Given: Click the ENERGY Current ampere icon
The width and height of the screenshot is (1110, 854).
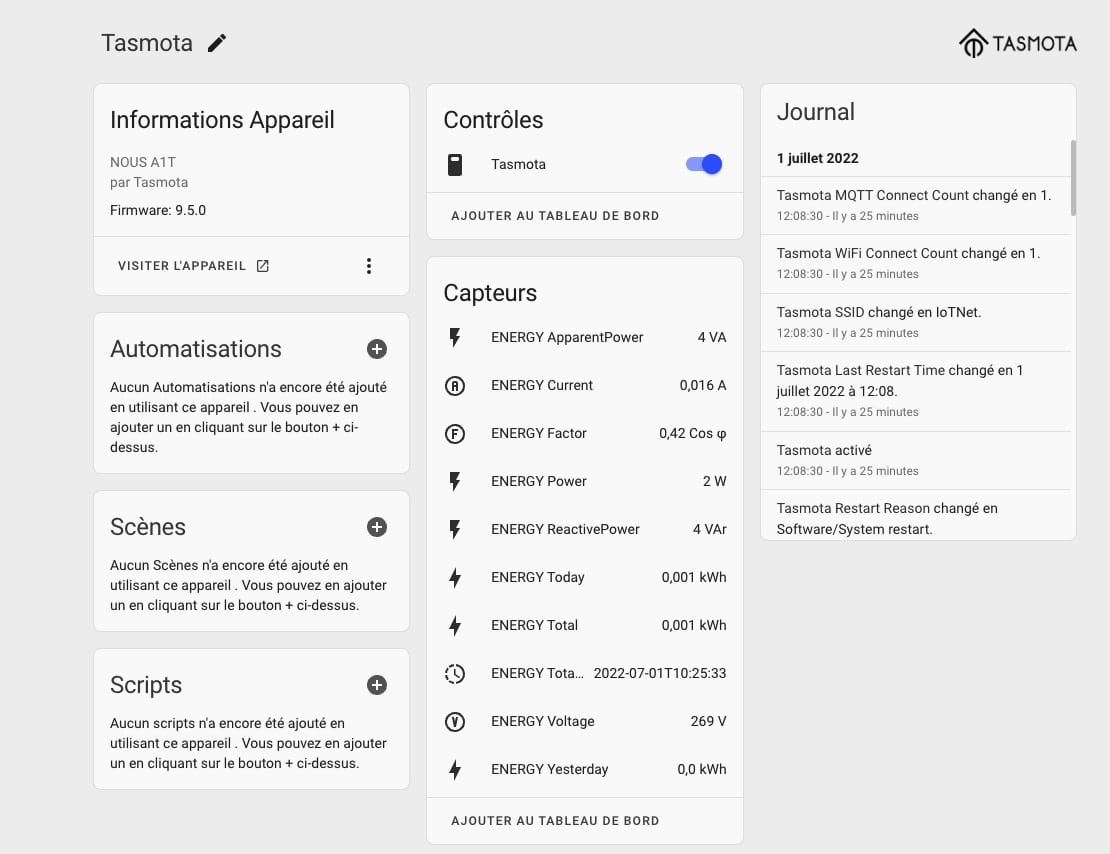Looking at the screenshot, I should click(455, 385).
